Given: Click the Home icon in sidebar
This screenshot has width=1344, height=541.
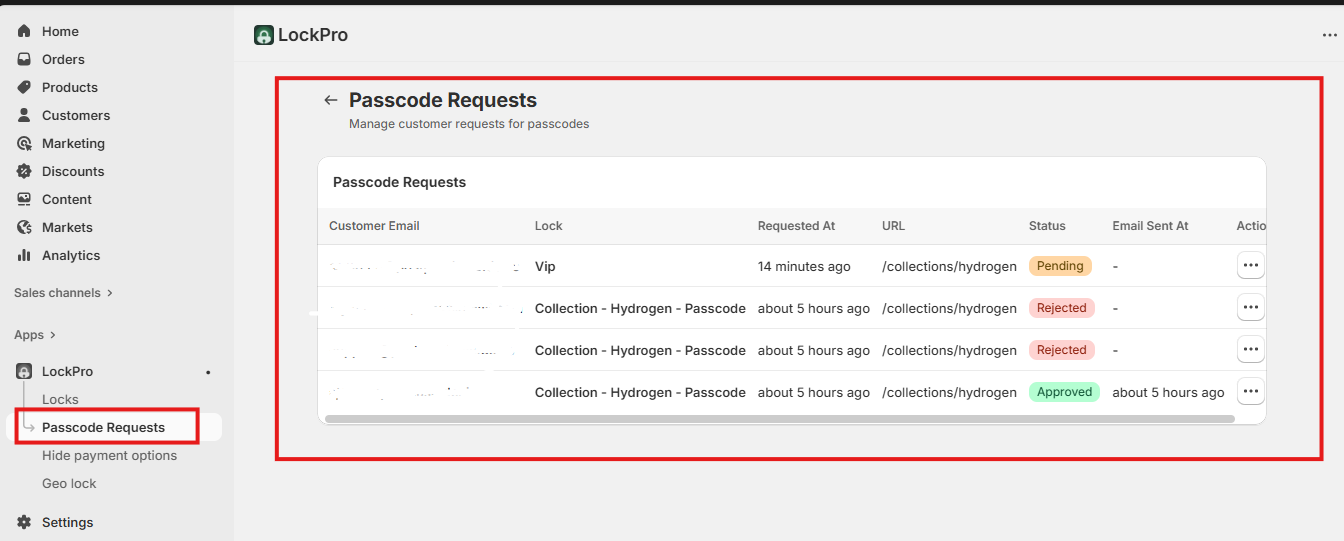Looking at the screenshot, I should click(24, 31).
